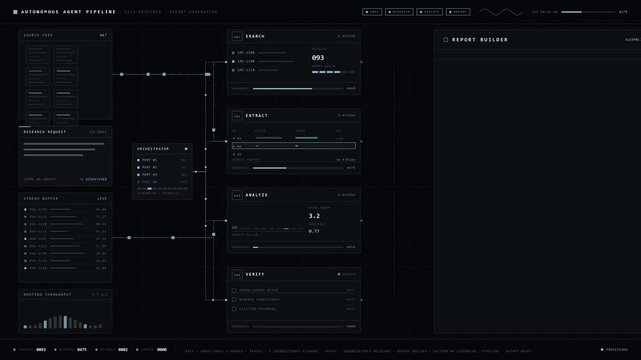Click the second pill button in the header
This screenshot has width=641, height=360.
[x=399, y=12]
